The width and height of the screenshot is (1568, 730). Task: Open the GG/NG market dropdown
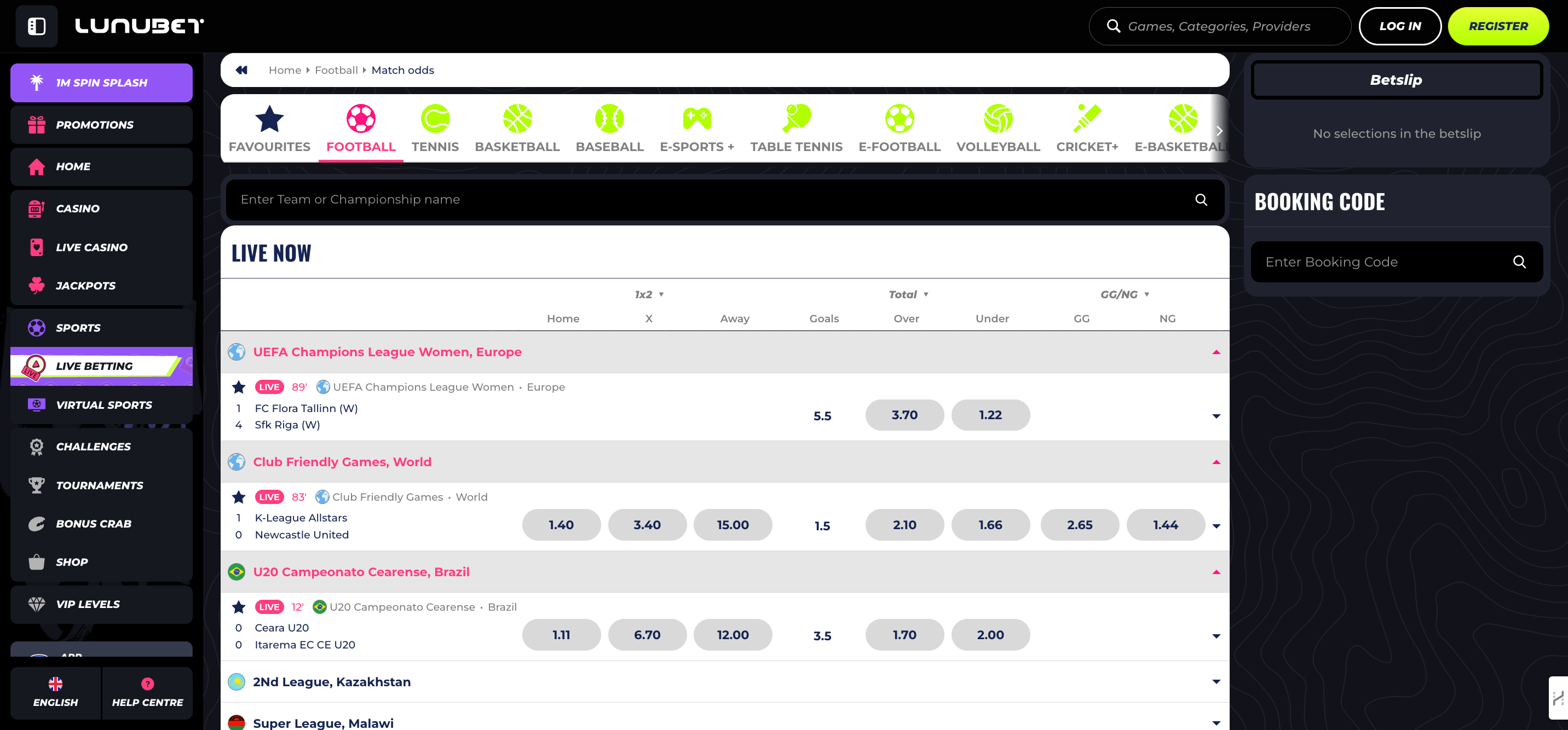click(1125, 294)
